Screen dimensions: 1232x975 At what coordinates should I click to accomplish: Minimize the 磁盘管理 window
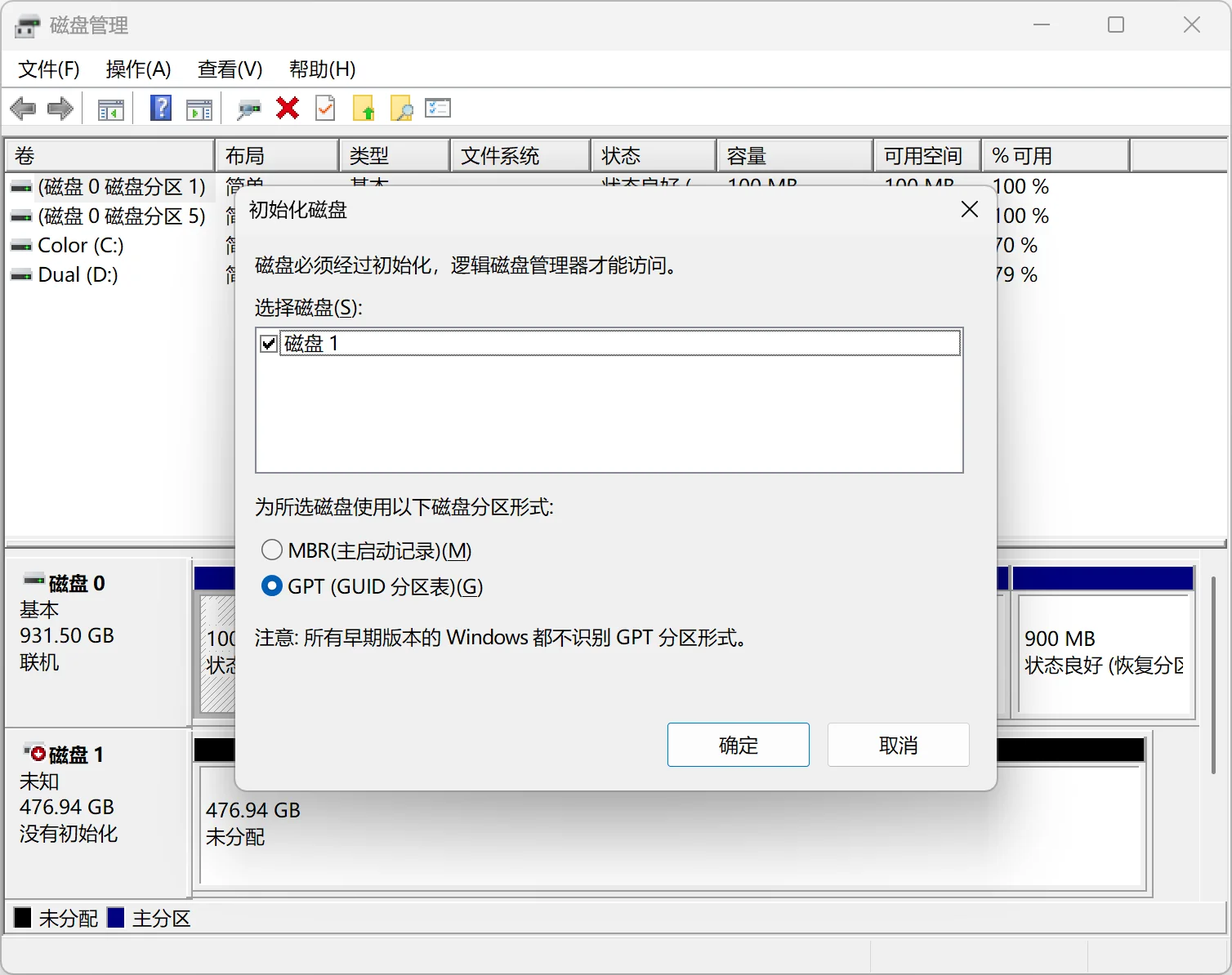(x=1042, y=25)
